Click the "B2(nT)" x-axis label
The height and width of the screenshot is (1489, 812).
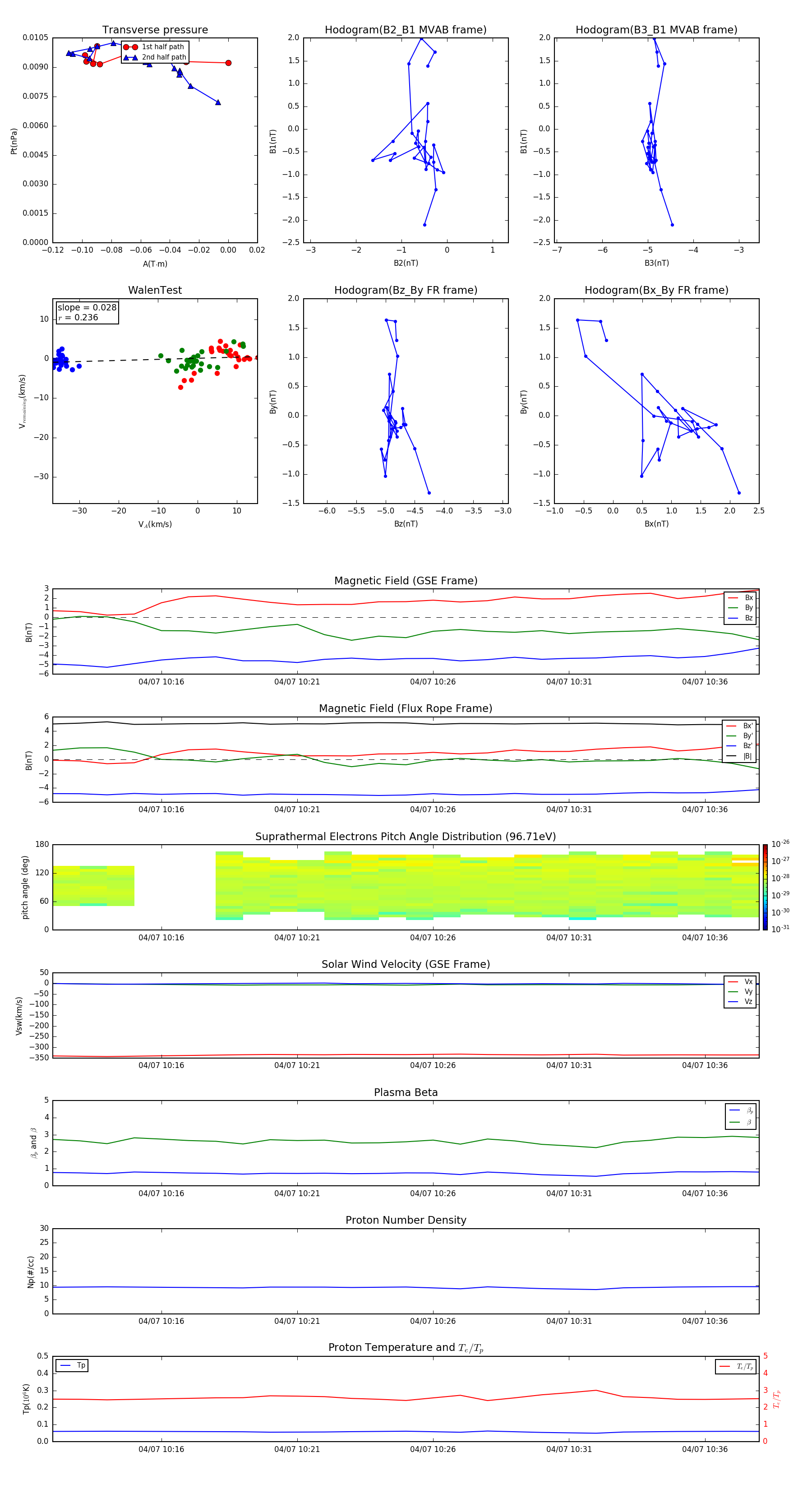click(406, 263)
